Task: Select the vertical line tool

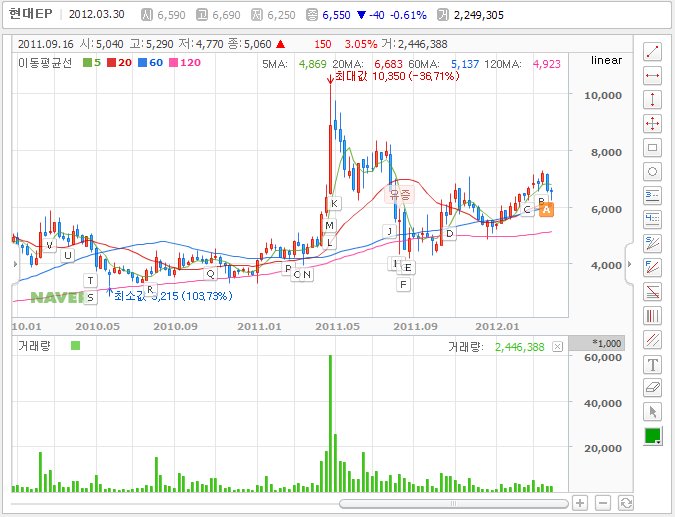Action: click(653, 100)
